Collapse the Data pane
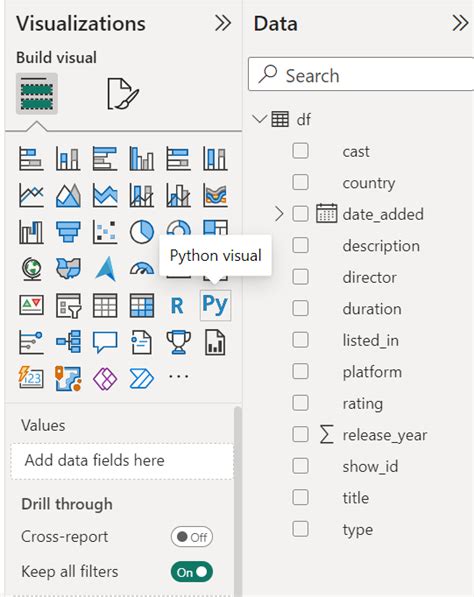This screenshot has width=474, height=597. [x=460, y=23]
